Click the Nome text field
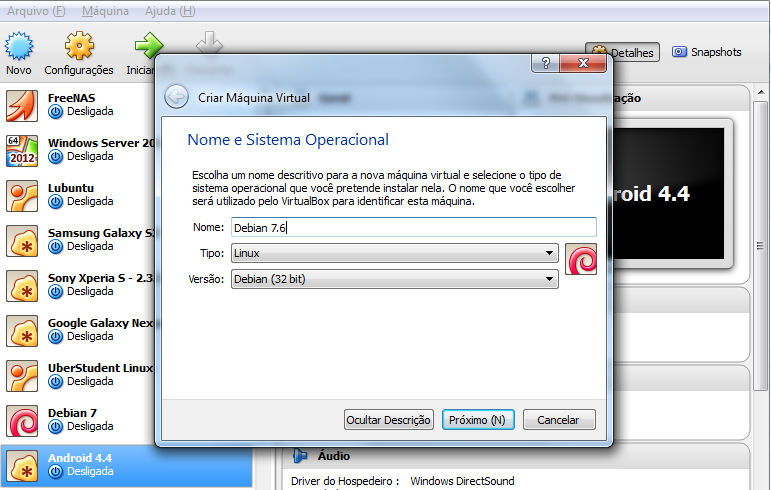Viewport: 771px width, 490px height. pyautogui.click(x=414, y=228)
